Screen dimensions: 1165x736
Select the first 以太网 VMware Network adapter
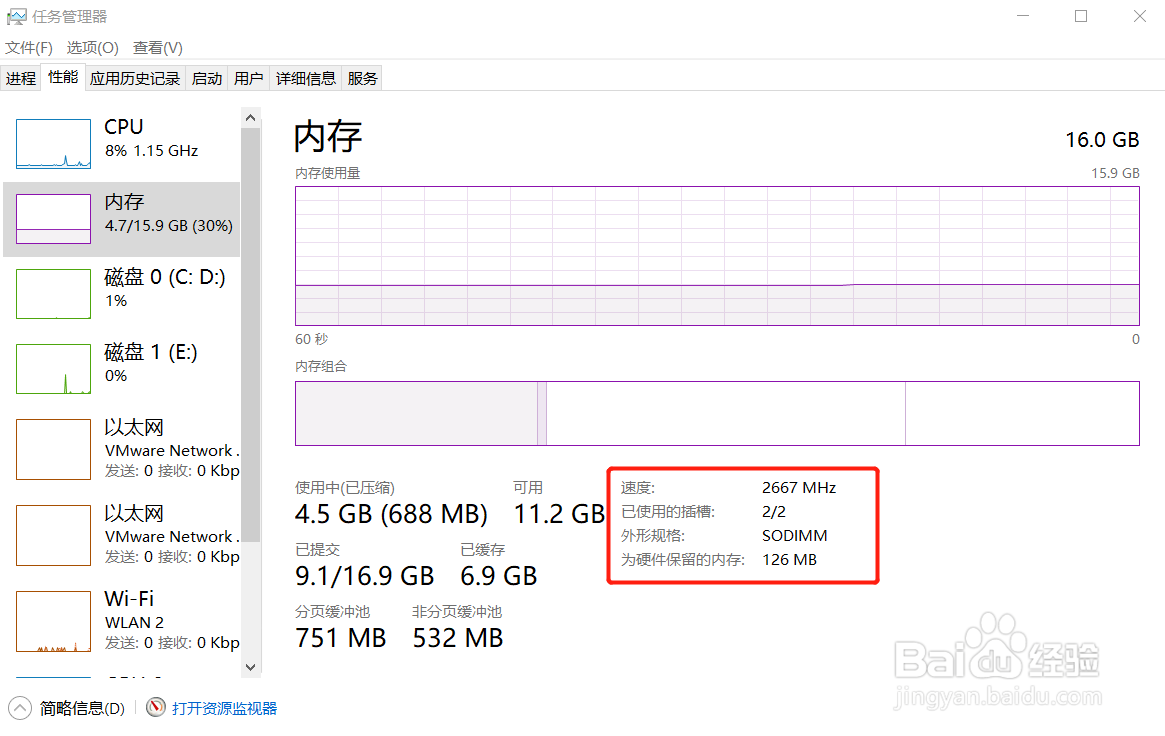click(x=122, y=449)
